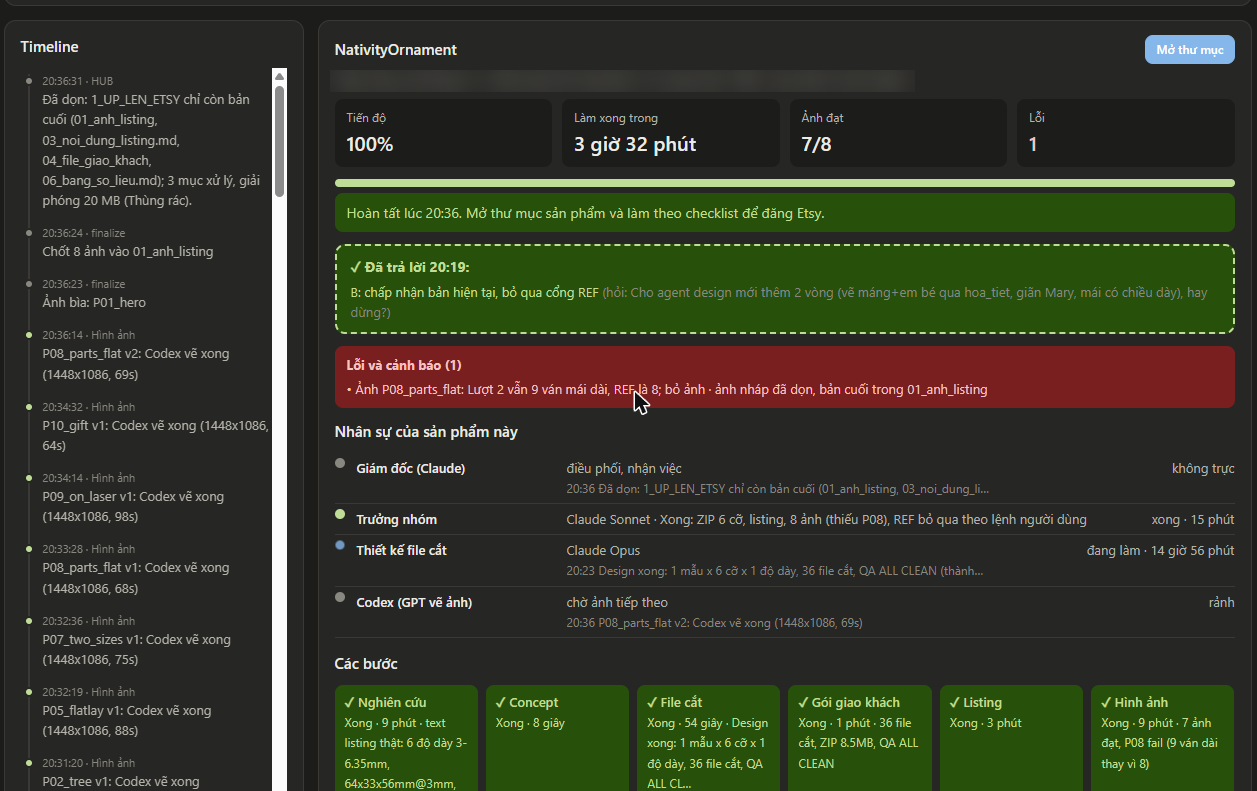This screenshot has height=791, width=1257.
Task: Click the đang làm · 14 giờ 56 phút text
Action: click(1160, 550)
